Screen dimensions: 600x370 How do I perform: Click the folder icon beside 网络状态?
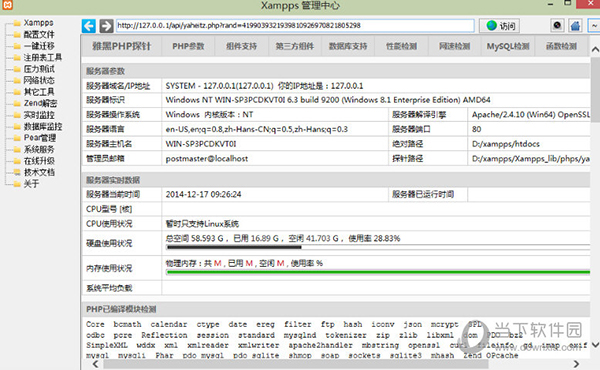coord(17,81)
